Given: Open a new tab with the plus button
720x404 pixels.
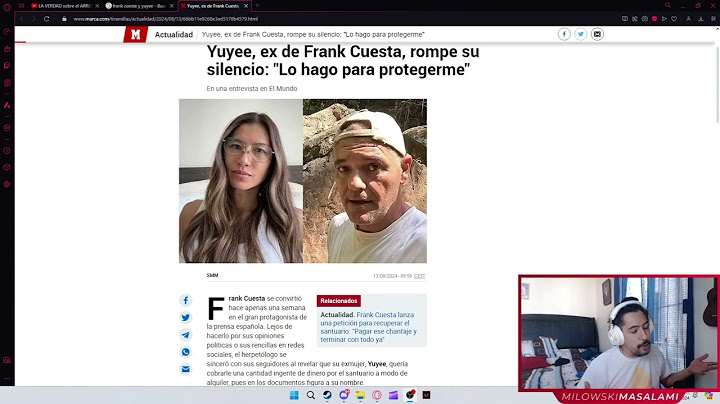Looking at the screenshot, I should click(257, 6).
